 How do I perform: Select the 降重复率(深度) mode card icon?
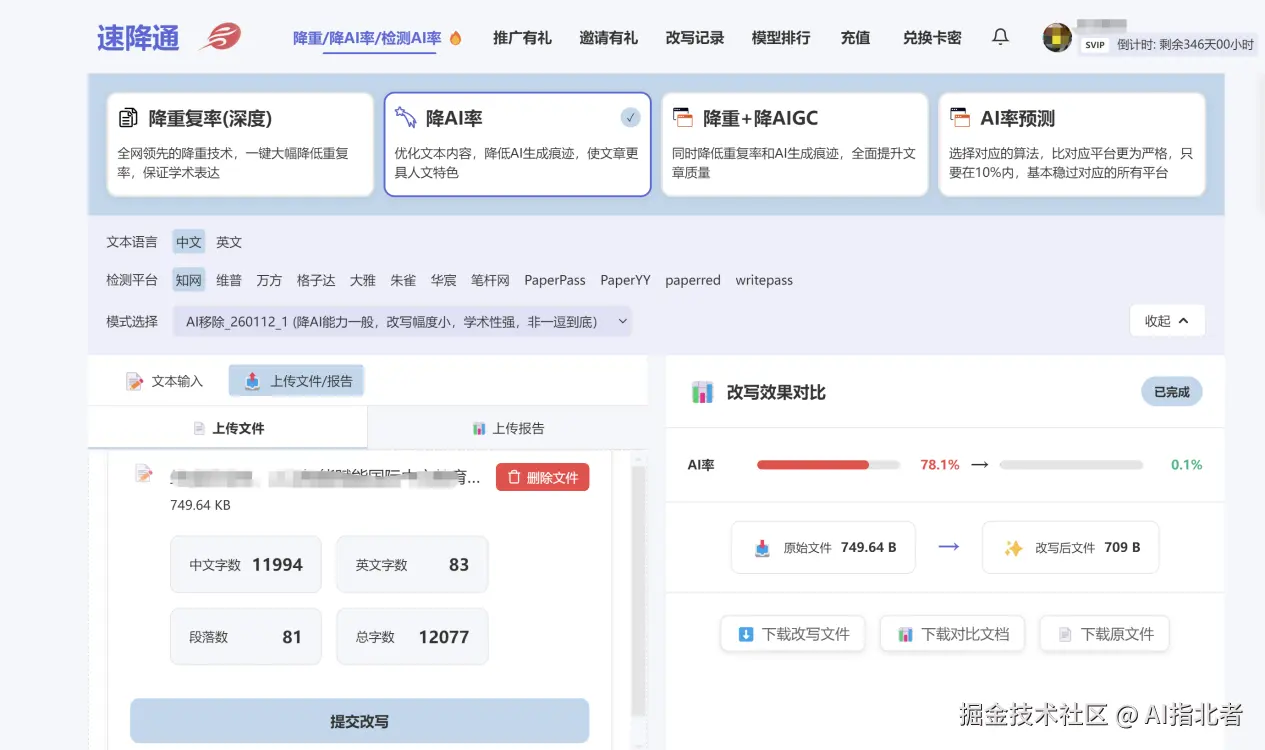(127, 117)
